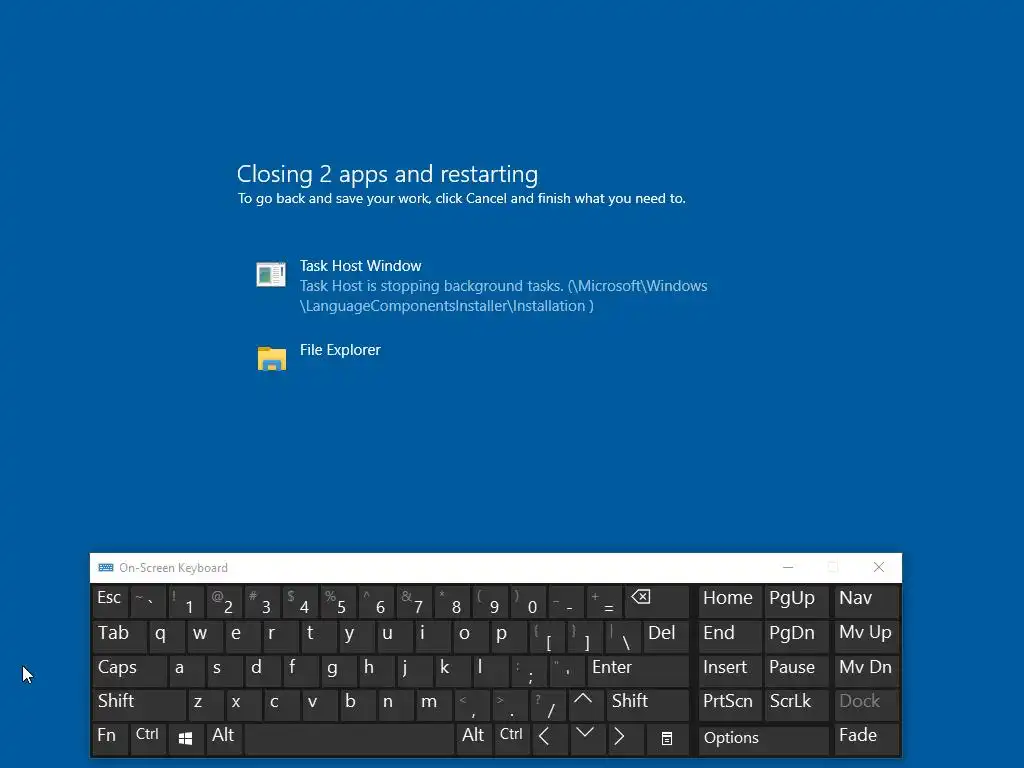The width and height of the screenshot is (1024, 768).
Task: Tap the letter g key
Action: 338,670
